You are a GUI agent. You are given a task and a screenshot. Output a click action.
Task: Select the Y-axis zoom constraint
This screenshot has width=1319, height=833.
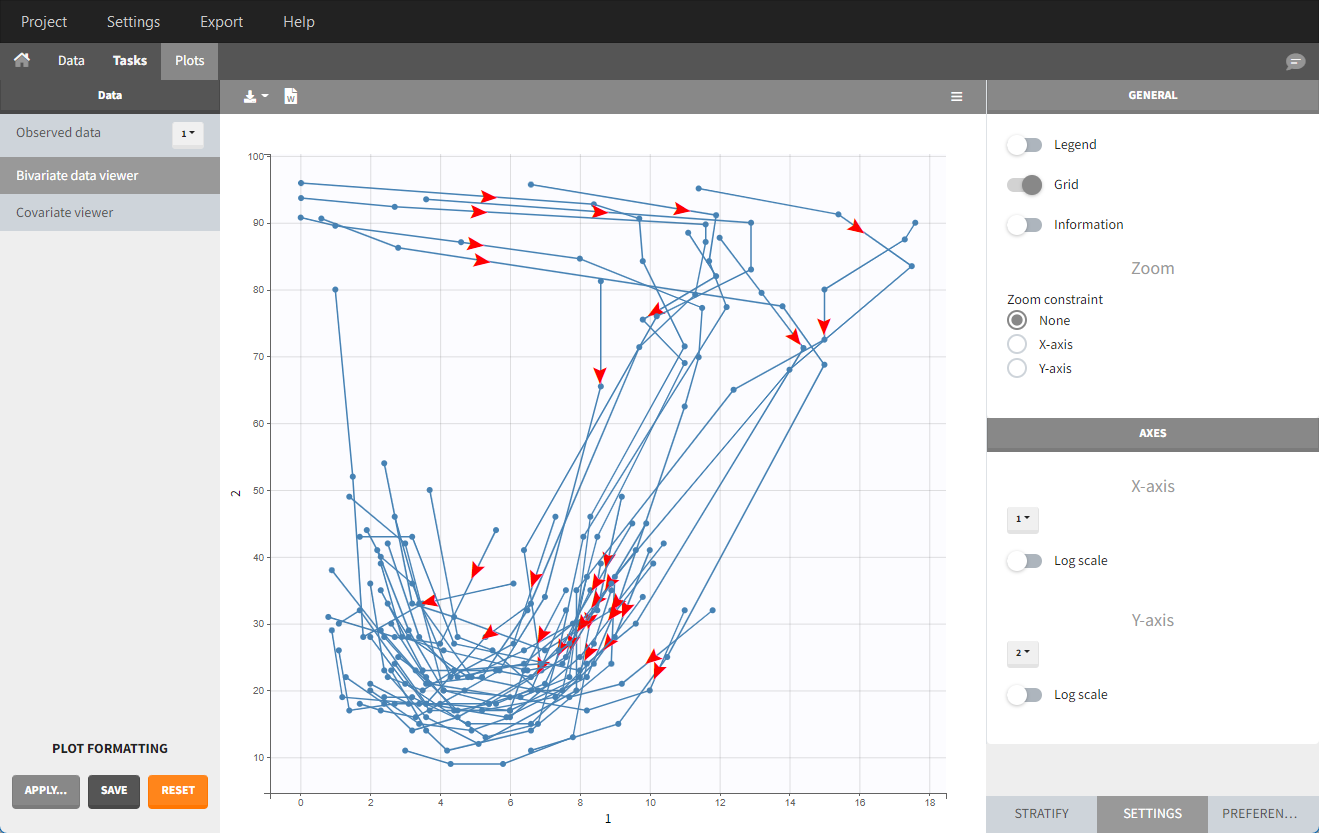1017,368
